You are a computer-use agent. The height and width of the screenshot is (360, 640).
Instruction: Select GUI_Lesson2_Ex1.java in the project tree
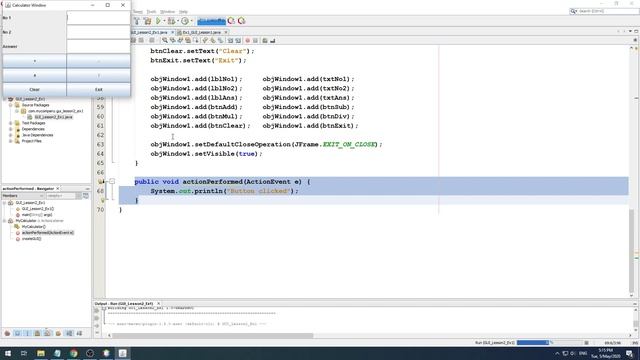click(53, 117)
